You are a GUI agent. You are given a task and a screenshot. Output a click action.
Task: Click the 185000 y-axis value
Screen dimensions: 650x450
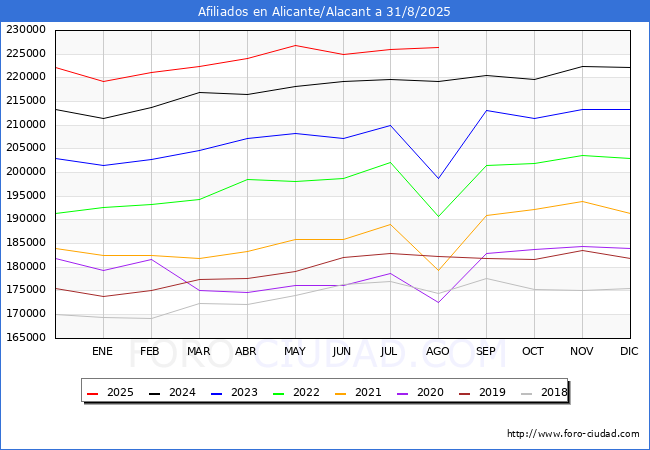pos(26,243)
